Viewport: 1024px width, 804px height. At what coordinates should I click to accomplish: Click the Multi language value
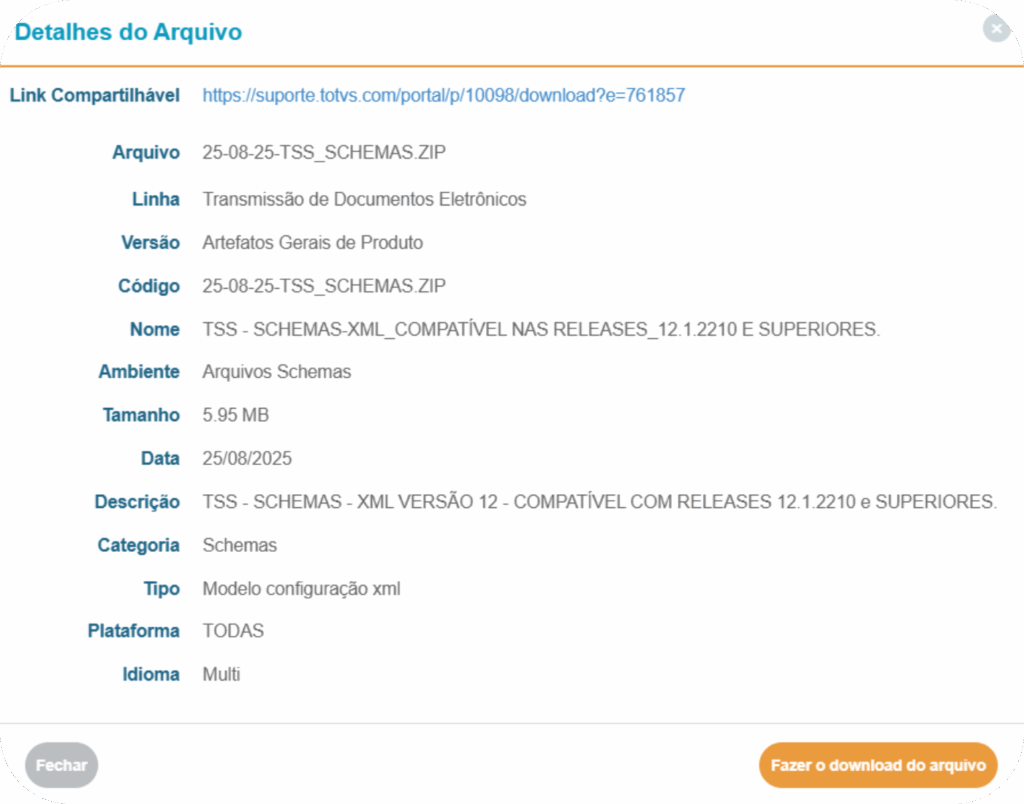point(221,674)
